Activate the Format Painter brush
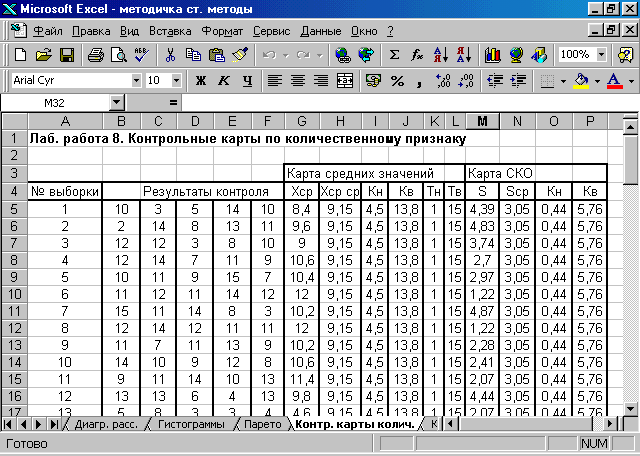Screen dimensions: 640x456 pyautogui.click(x=240, y=54)
